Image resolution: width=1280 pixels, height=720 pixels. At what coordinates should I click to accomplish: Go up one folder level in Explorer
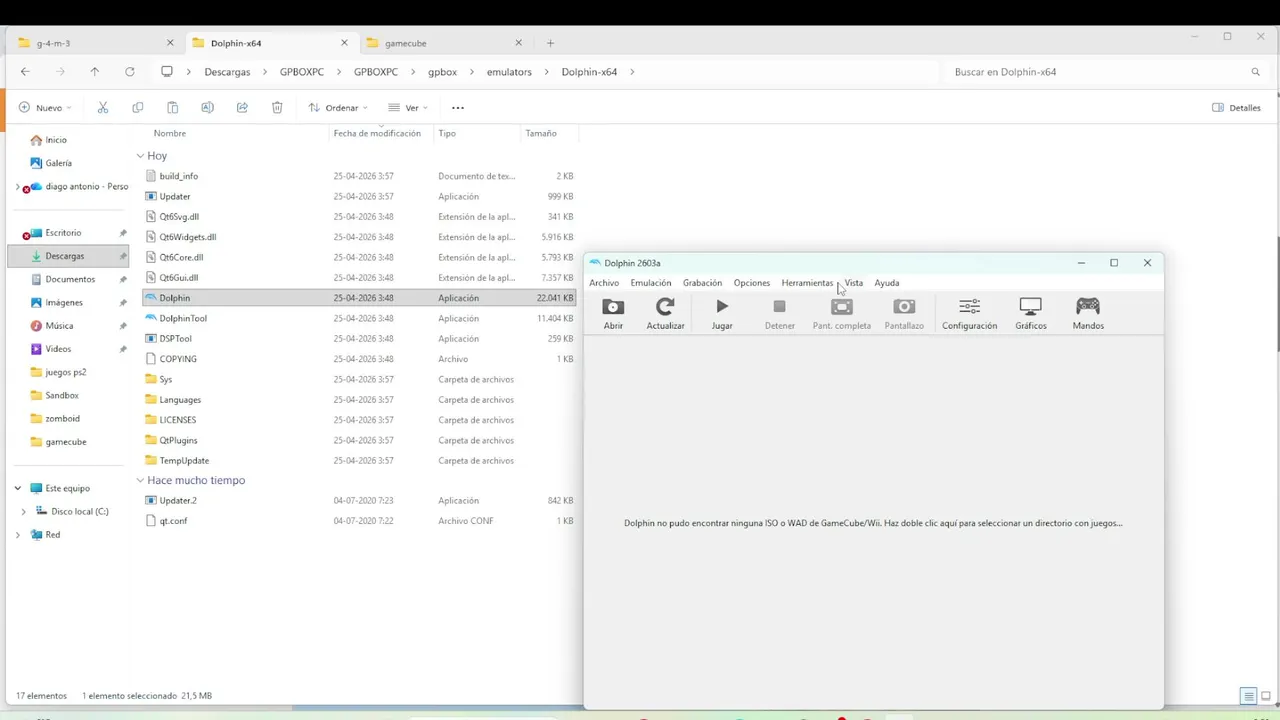(x=94, y=72)
